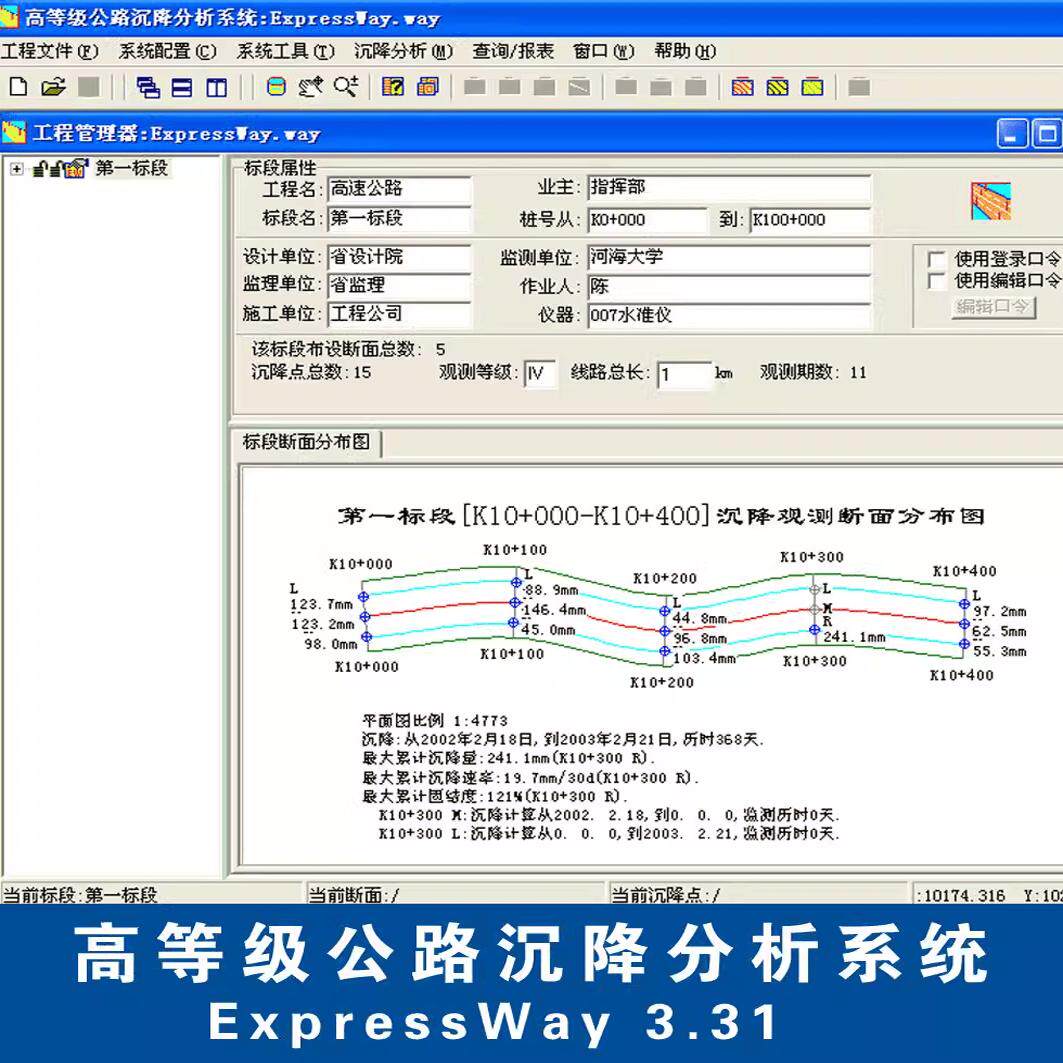Select the 标段断面分布图 tab
1063x1063 pixels.
[x=306, y=443]
